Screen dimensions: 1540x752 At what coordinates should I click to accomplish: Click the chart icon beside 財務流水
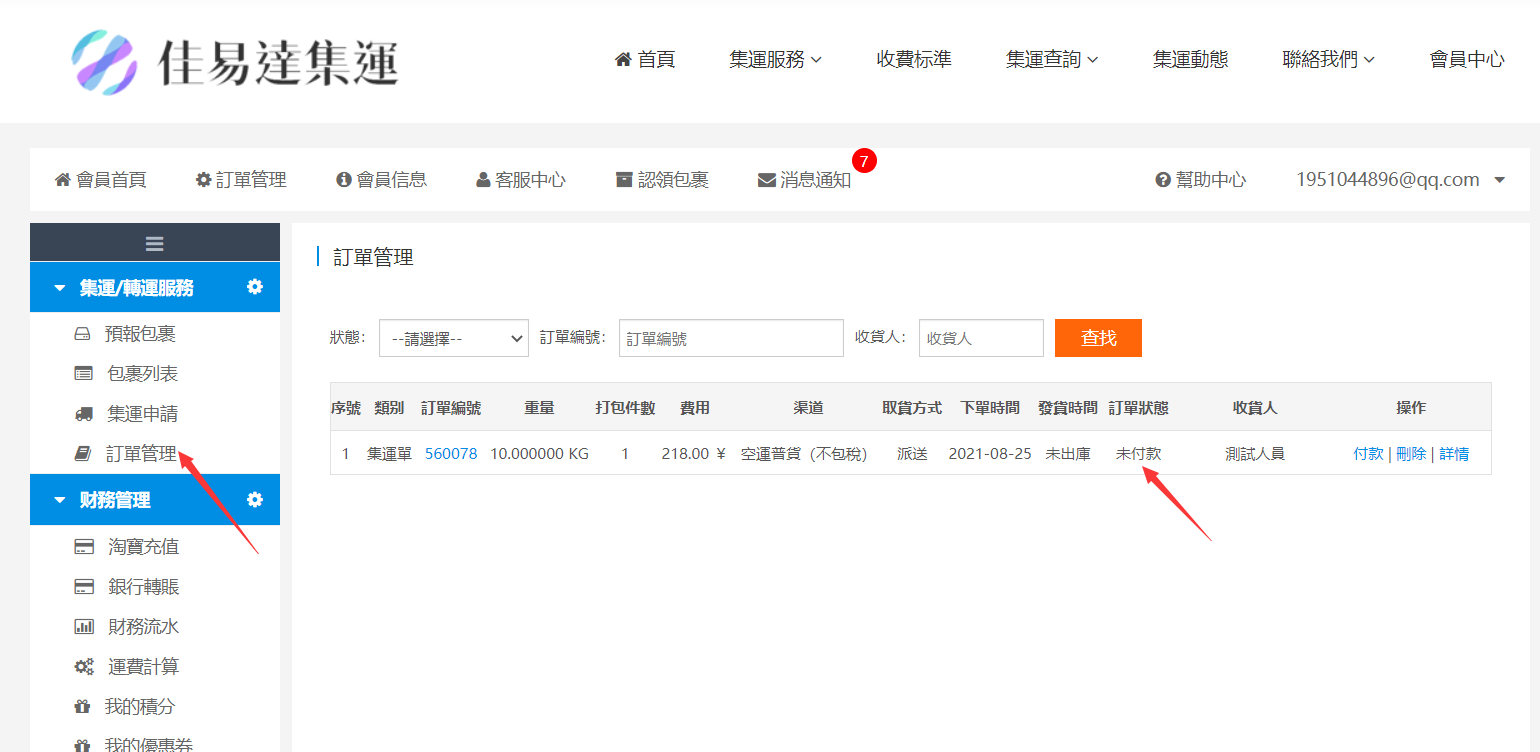point(84,627)
